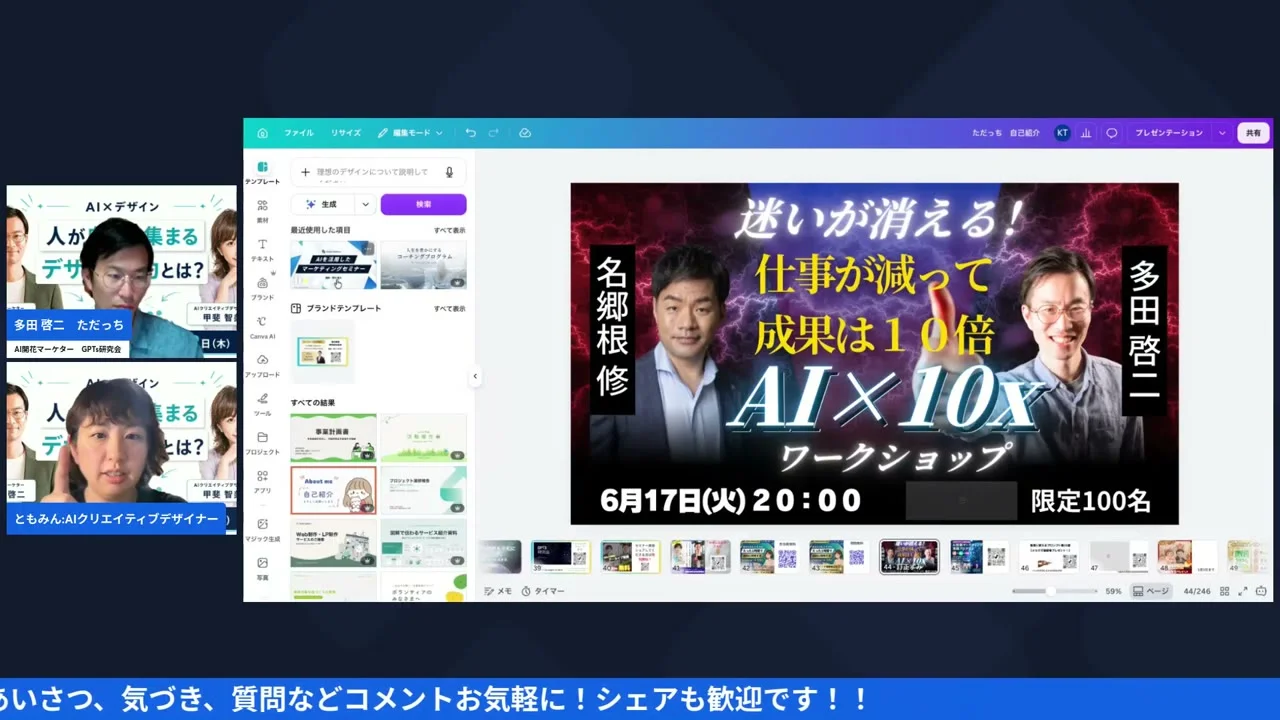The height and width of the screenshot is (720, 1280).
Task: Open the assistant icon at bottom right corner
Action: [x=1262, y=591]
